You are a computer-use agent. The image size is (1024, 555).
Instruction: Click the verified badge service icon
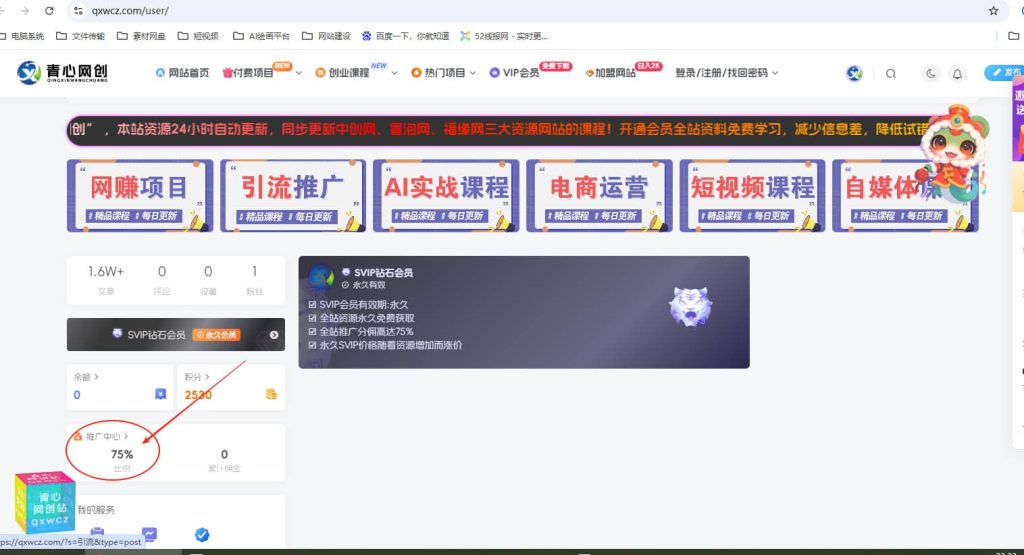point(202,535)
